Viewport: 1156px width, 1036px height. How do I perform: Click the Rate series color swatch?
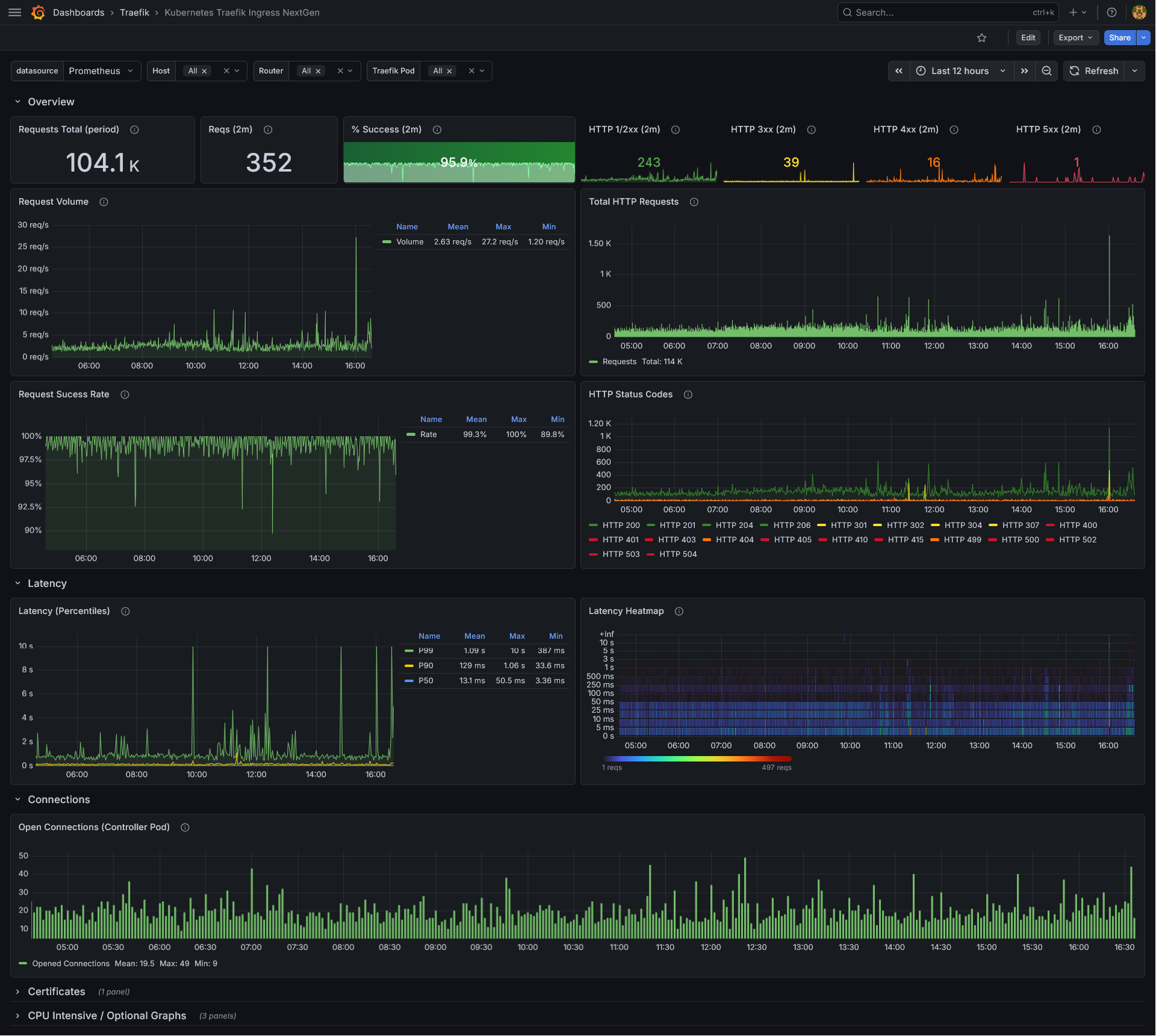(x=411, y=435)
